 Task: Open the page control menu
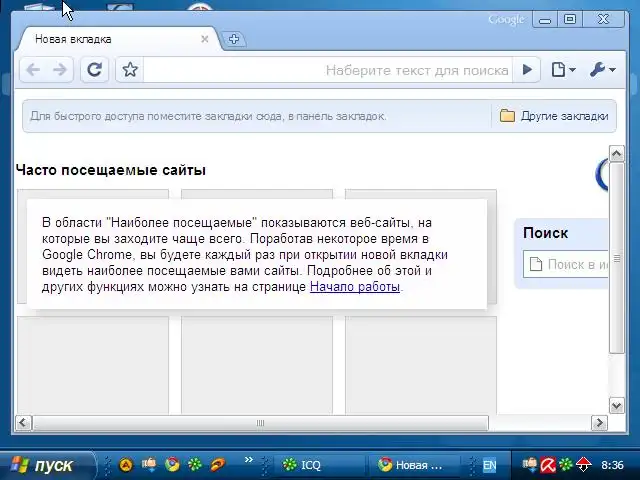[x=563, y=70]
